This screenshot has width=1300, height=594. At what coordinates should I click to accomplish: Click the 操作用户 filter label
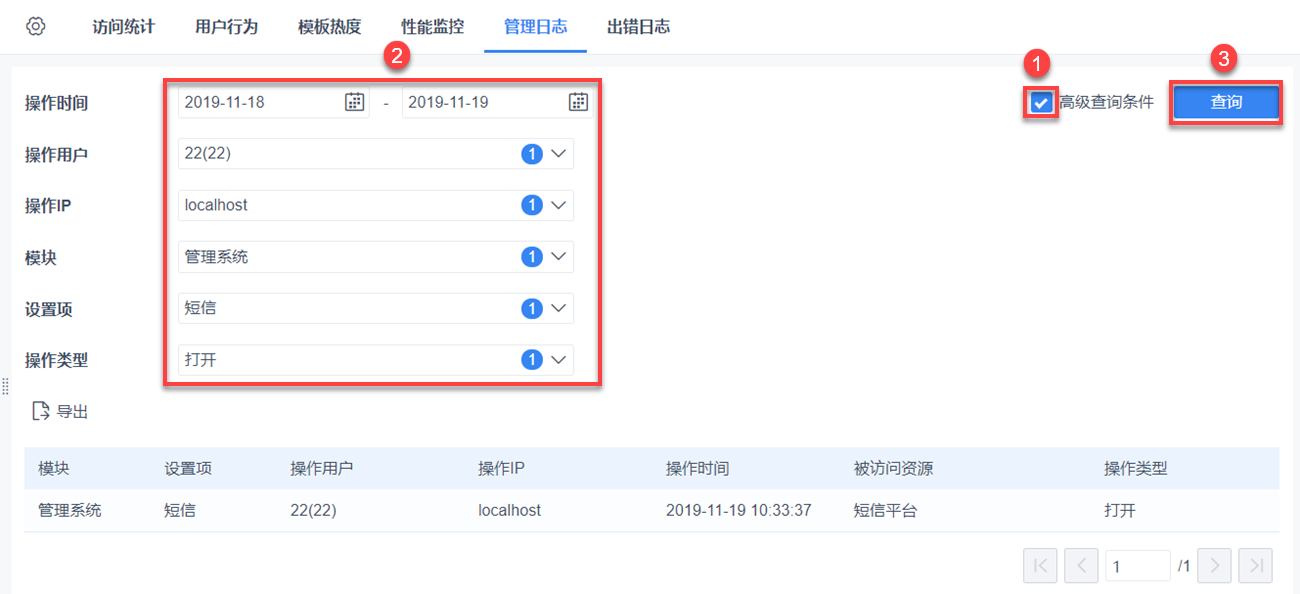pyautogui.click(x=57, y=154)
